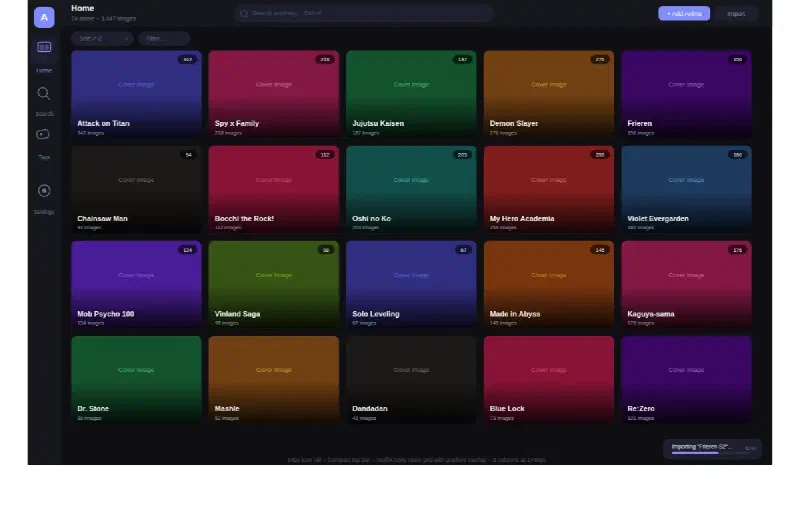Click the count badge on Solo Leveling
Image resolution: width=800 pixels, height=523 pixels.
(463, 250)
